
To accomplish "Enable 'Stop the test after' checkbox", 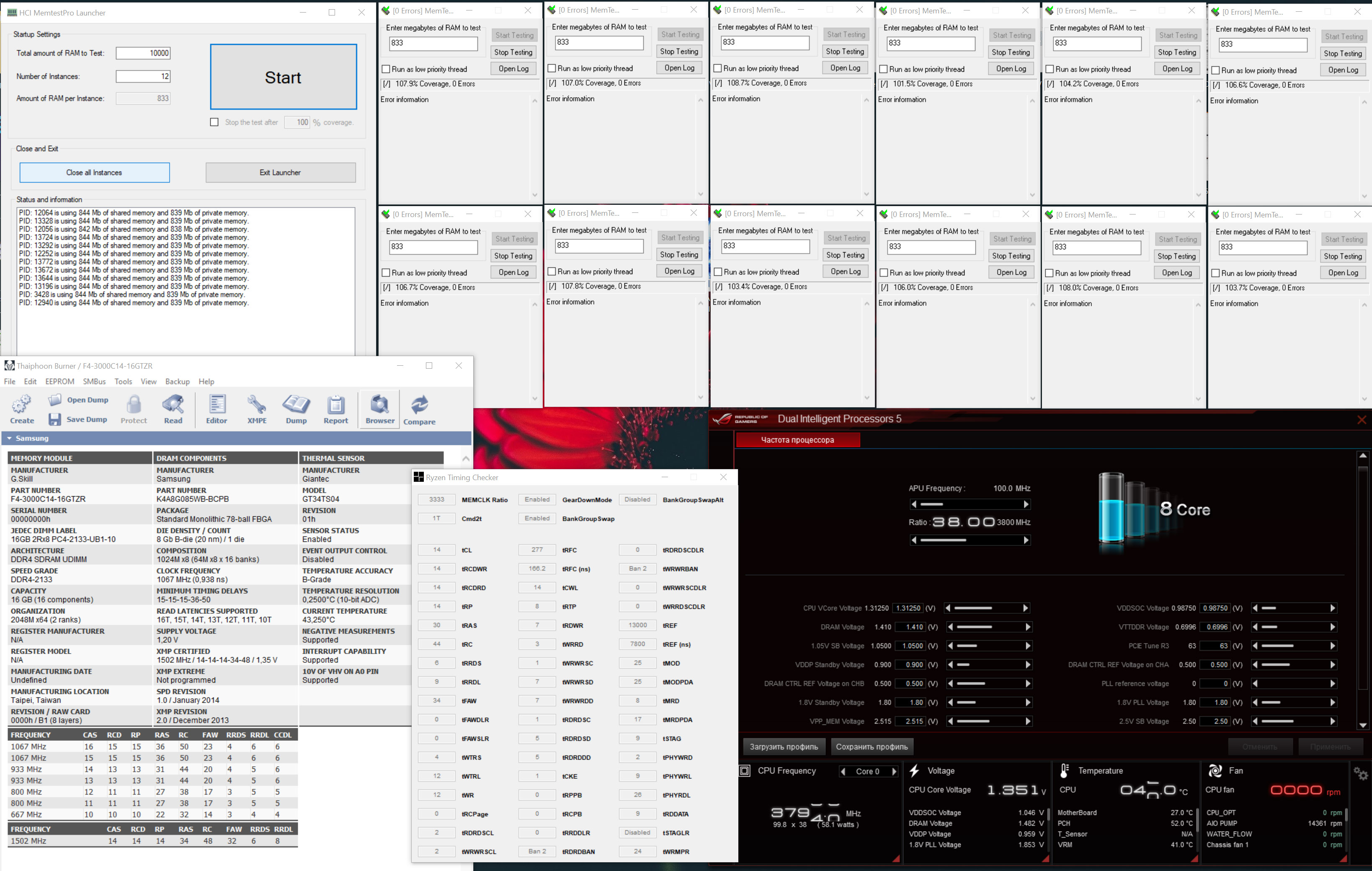I will click(x=214, y=122).
